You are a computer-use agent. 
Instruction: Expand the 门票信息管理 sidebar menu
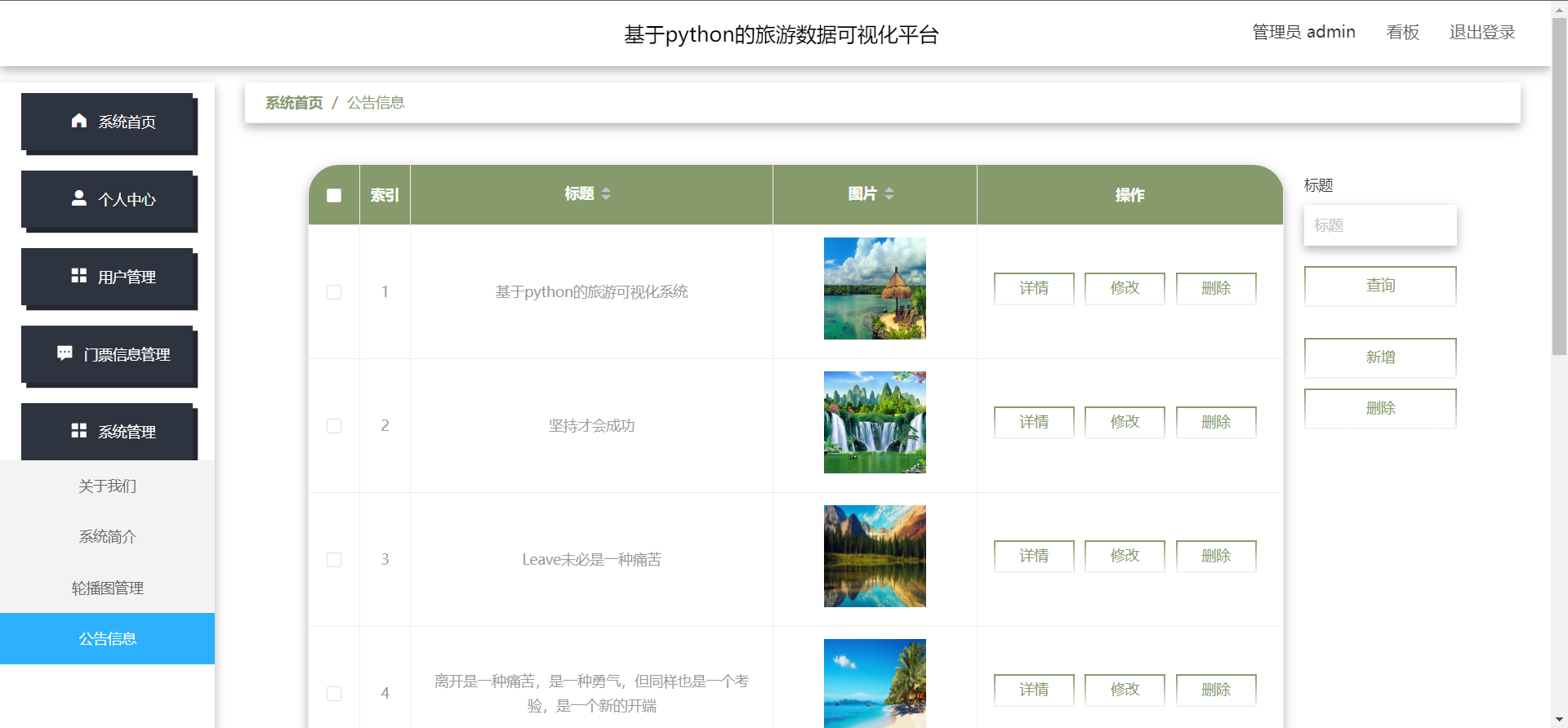point(107,354)
